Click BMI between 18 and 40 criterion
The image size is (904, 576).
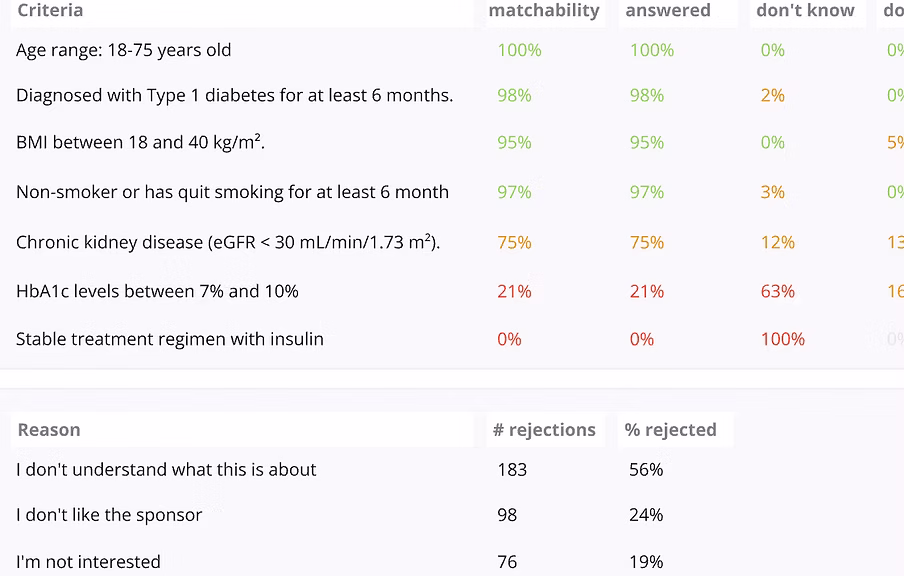point(140,143)
